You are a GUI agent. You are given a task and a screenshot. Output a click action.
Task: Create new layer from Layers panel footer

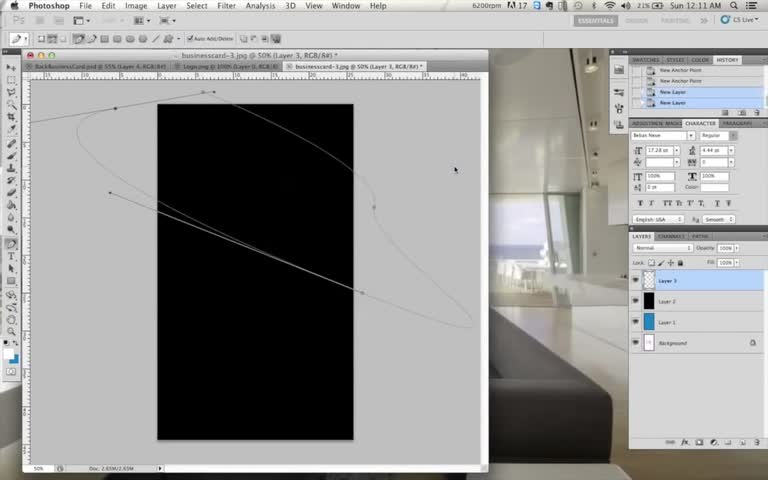coord(743,442)
